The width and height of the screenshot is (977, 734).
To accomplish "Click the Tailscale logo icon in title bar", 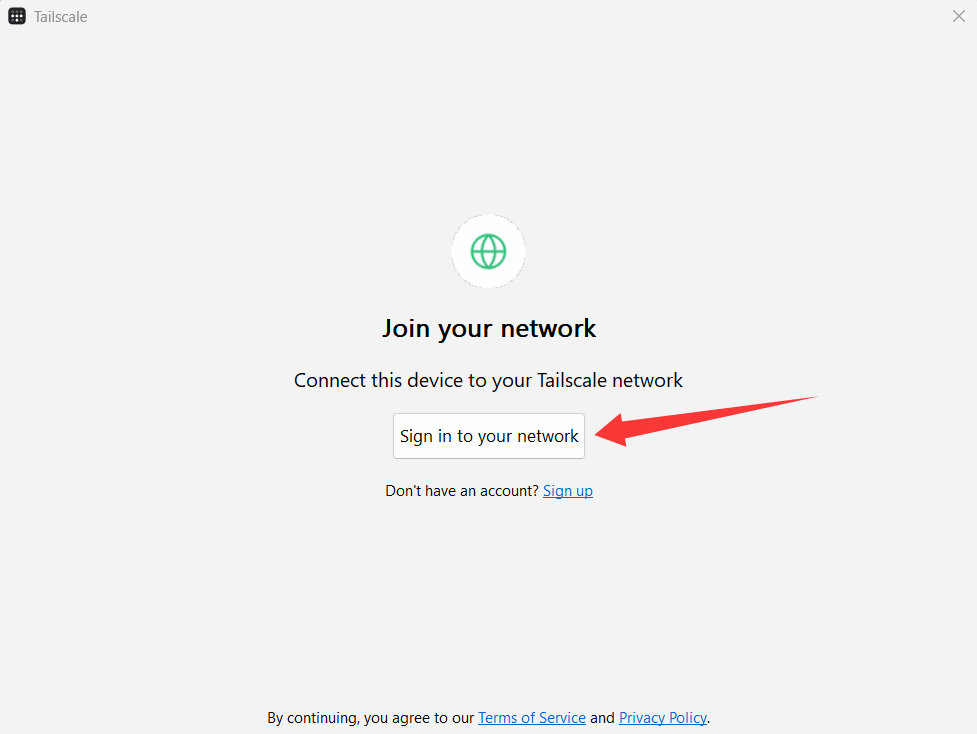I will point(17,16).
